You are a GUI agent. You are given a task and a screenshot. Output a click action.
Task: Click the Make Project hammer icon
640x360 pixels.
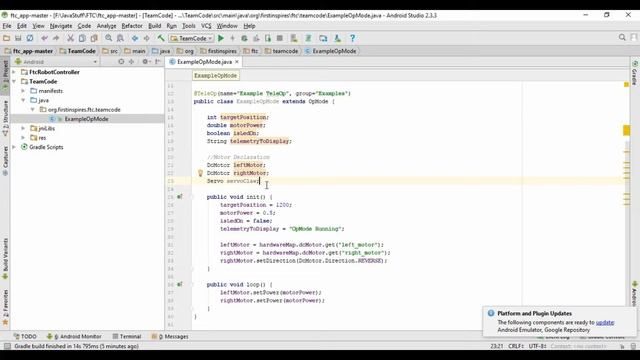[161, 38]
